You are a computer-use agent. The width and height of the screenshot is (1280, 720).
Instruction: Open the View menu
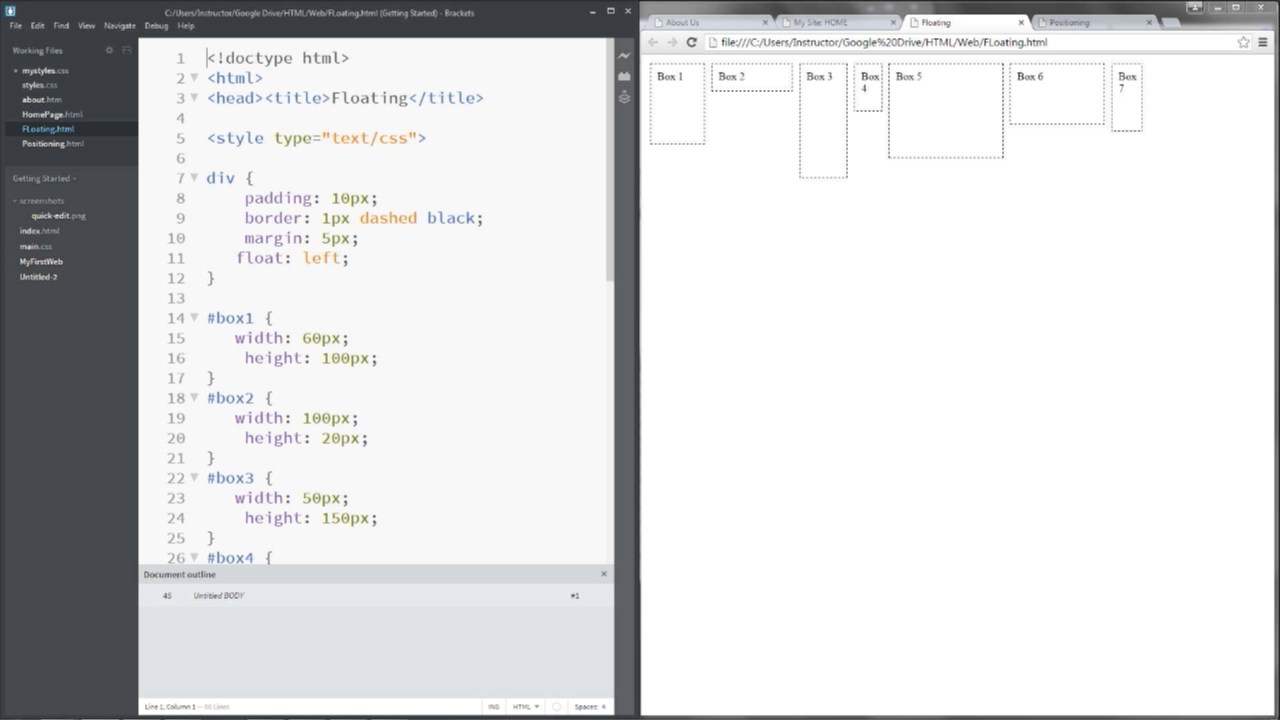point(87,25)
